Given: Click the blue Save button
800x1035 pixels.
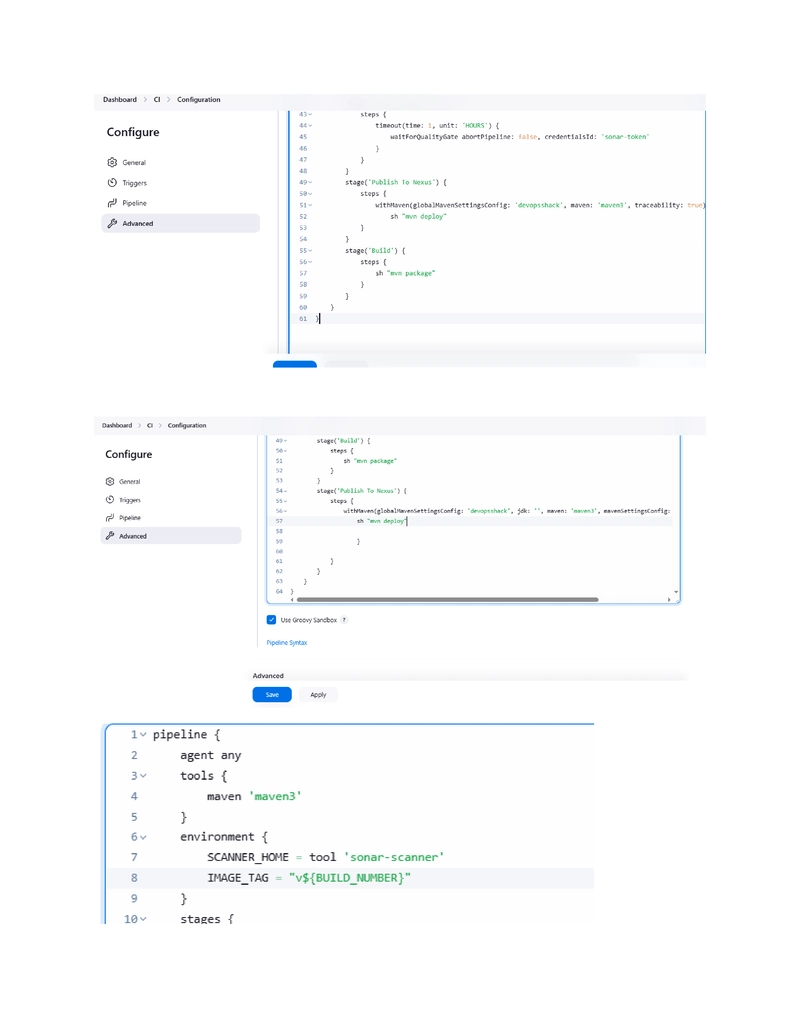Looking at the screenshot, I should [272, 694].
